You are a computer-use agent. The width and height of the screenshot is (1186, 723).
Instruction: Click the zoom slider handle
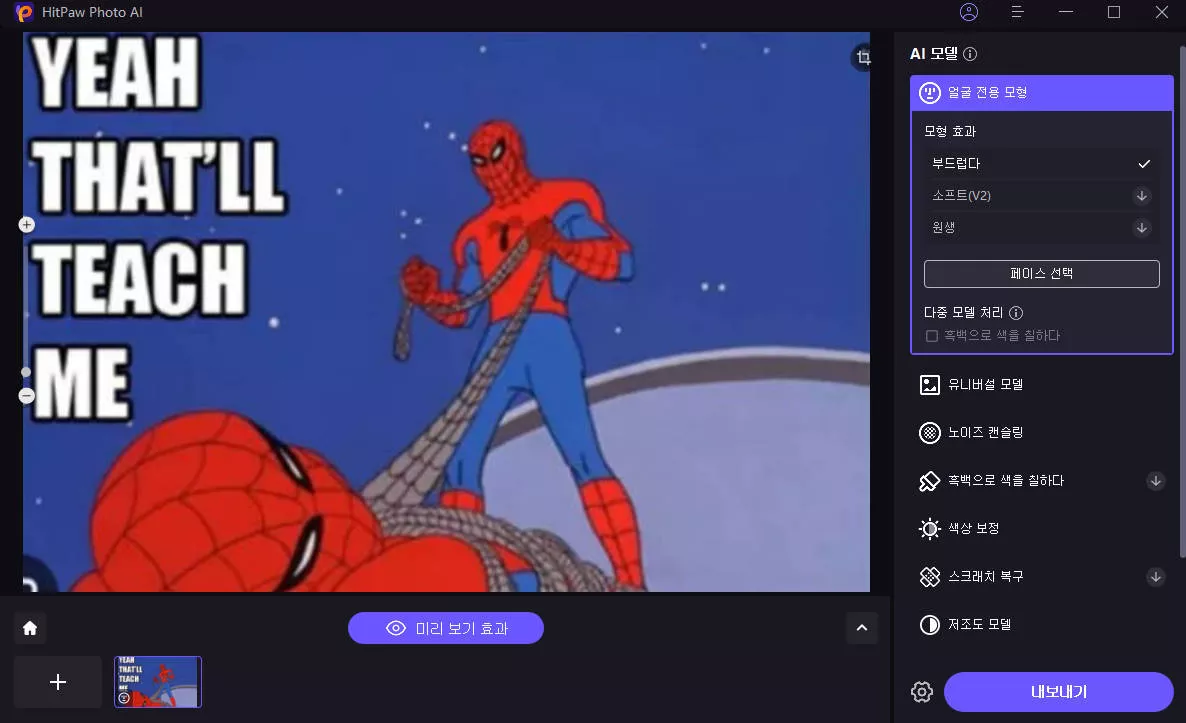coord(27,372)
